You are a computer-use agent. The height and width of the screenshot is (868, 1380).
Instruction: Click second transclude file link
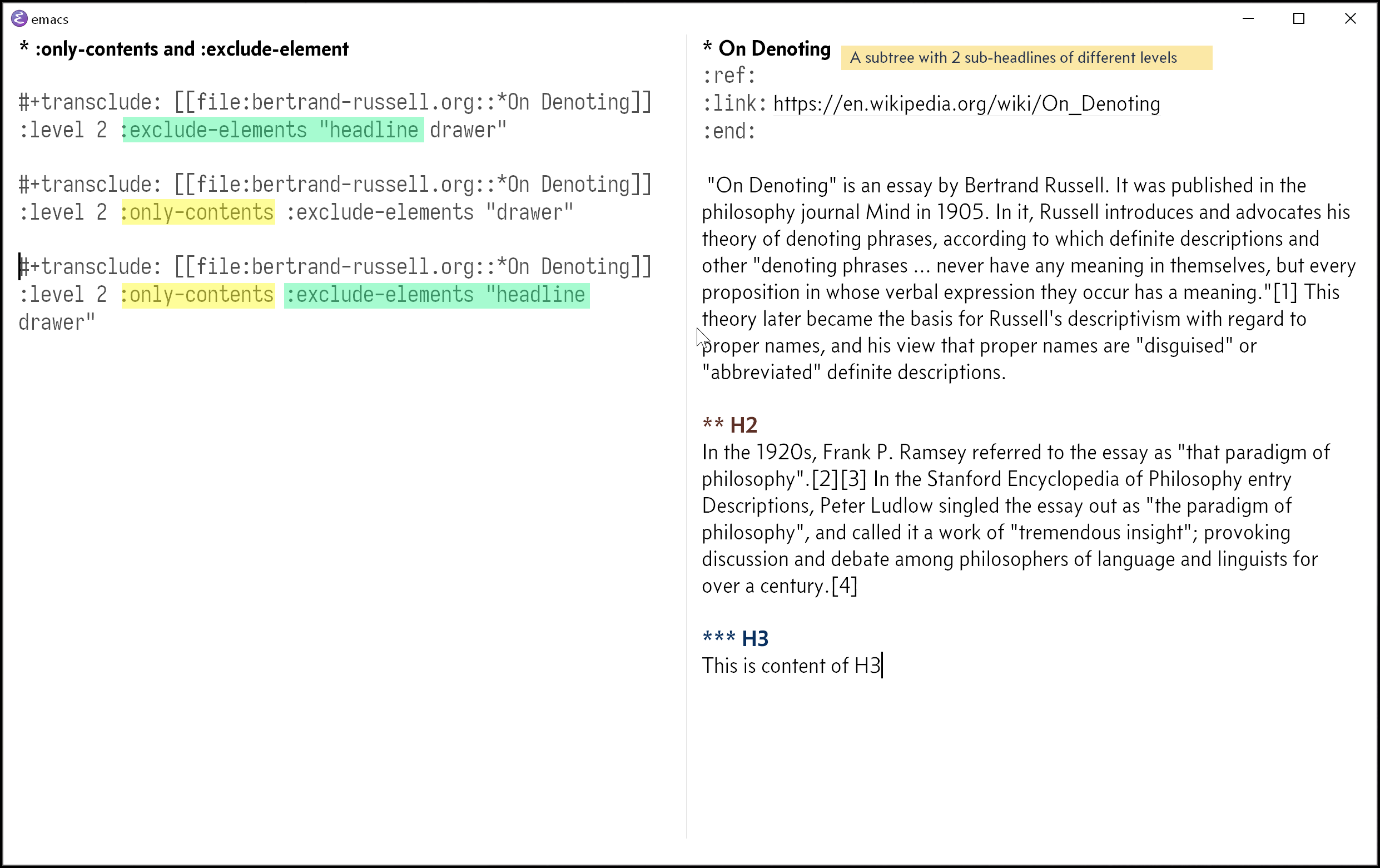(413, 185)
